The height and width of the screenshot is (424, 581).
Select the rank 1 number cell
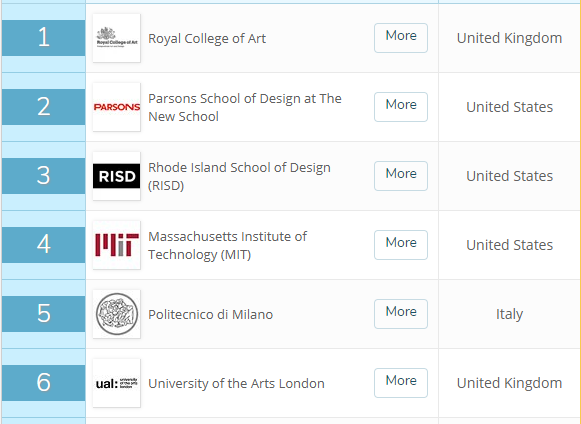pyautogui.click(x=43, y=38)
